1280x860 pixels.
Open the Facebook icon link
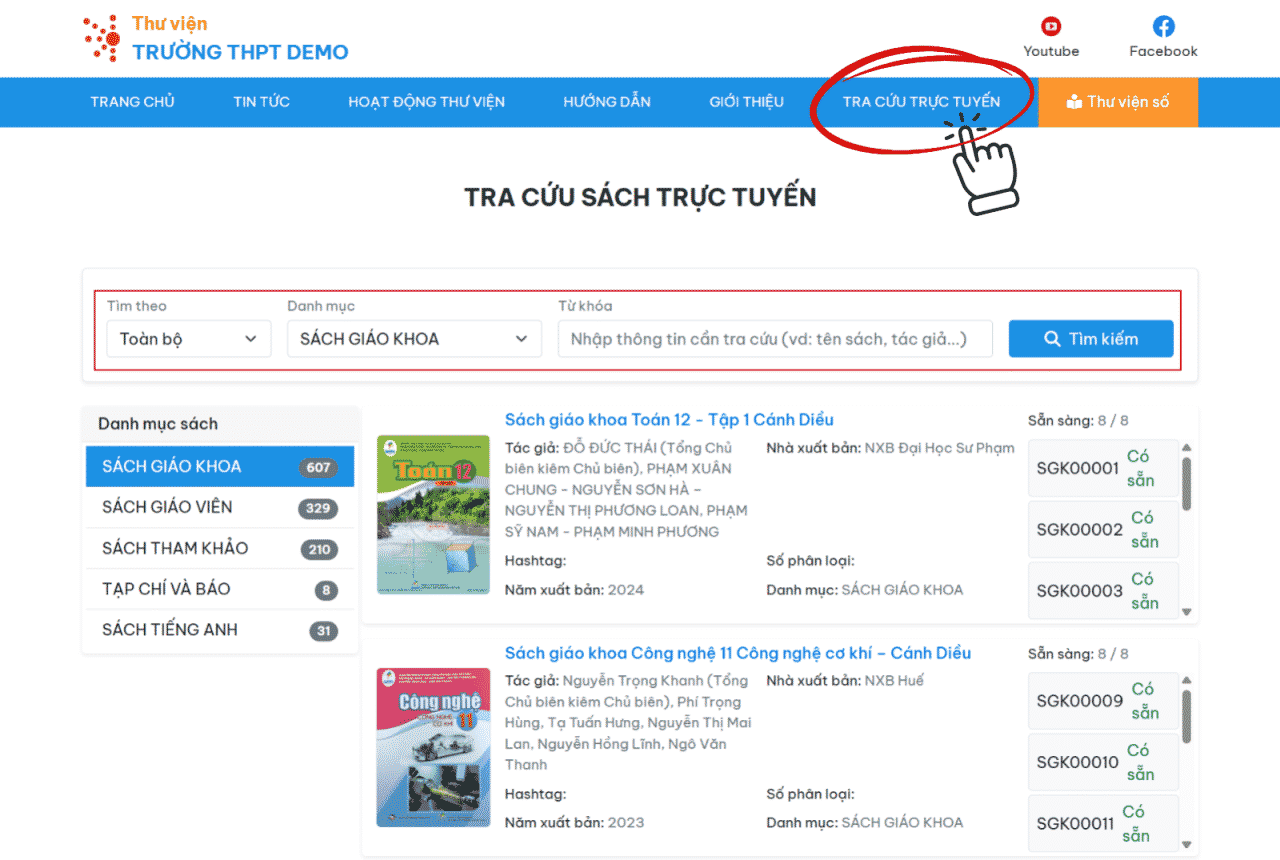[1163, 27]
